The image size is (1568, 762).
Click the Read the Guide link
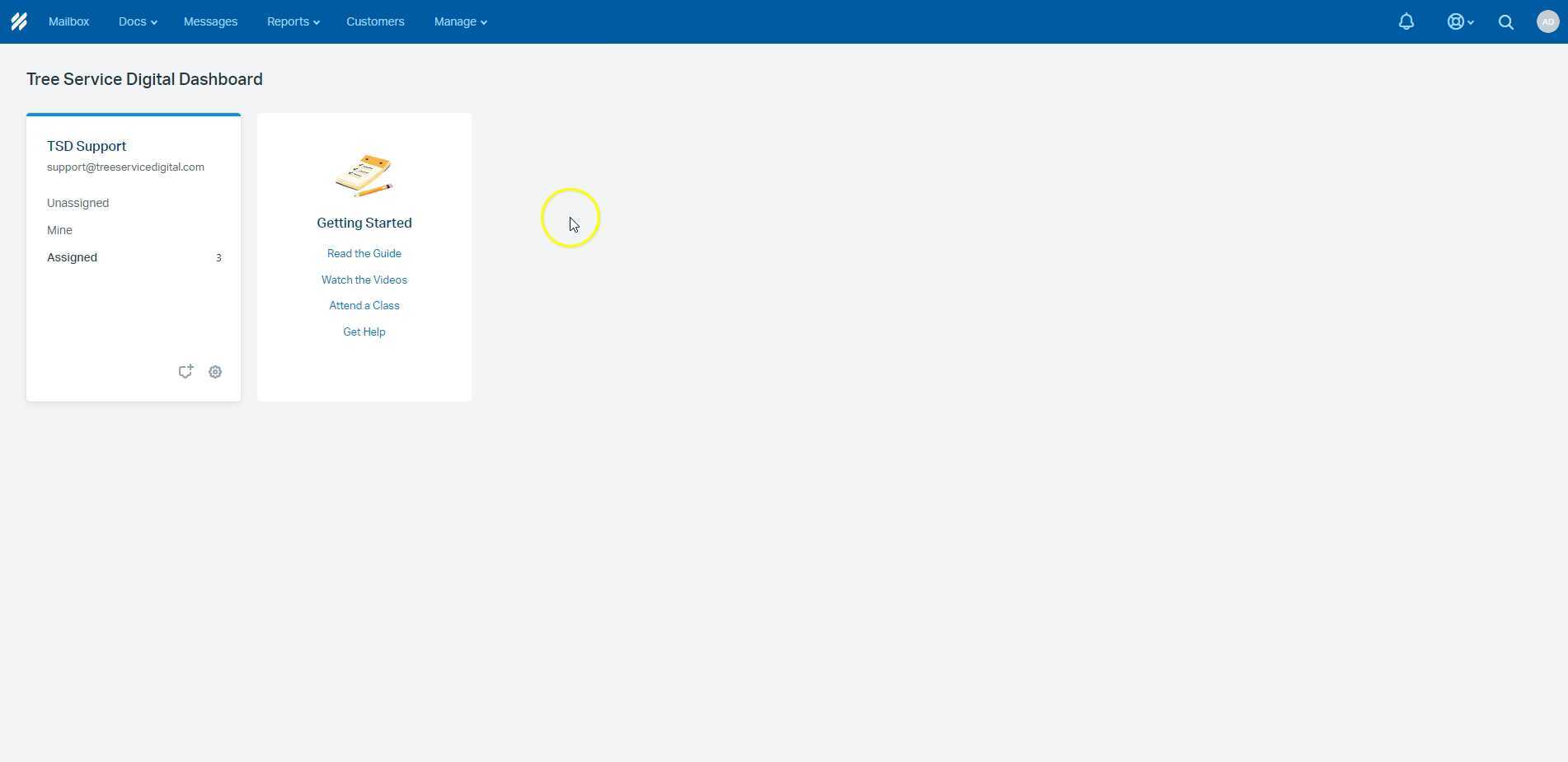(x=364, y=253)
